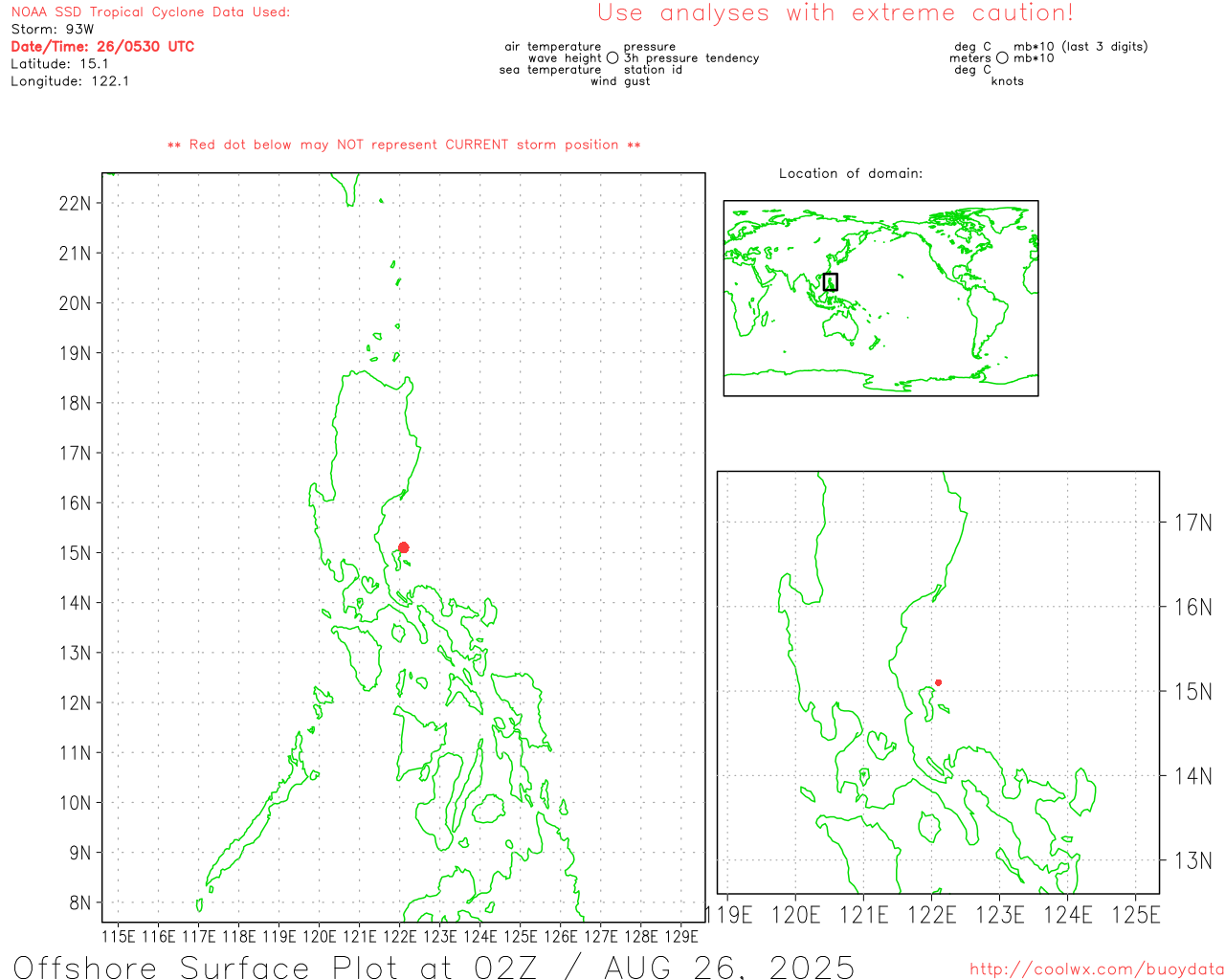
Task: Open the coolwx.com/buoydata link
Action: tap(1097, 969)
